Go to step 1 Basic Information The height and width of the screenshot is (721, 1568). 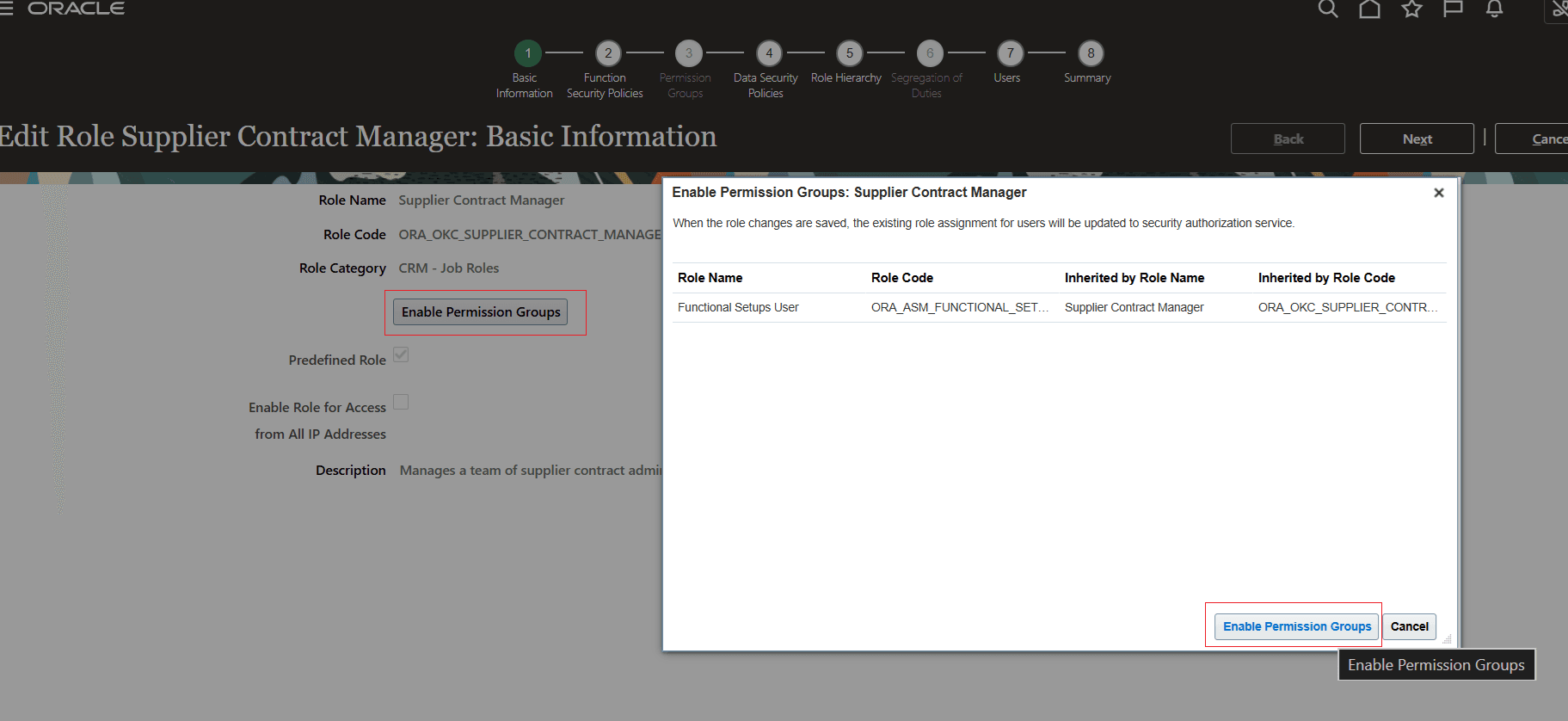click(x=527, y=53)
